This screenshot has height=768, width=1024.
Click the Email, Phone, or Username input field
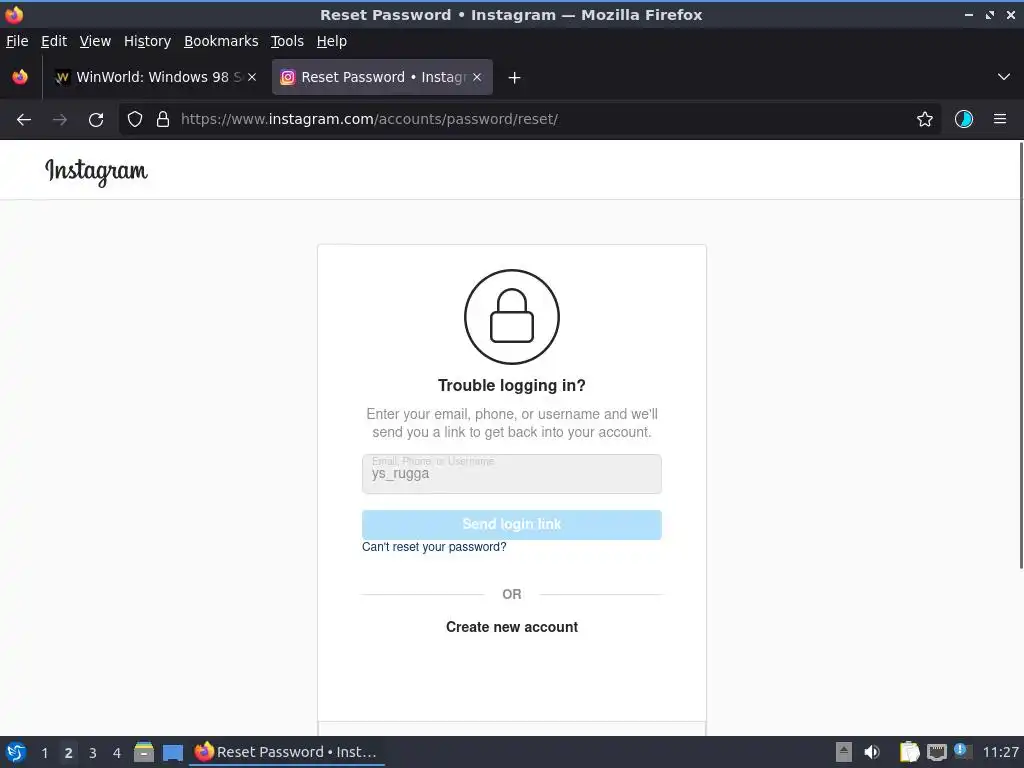[x=512, y=474]
